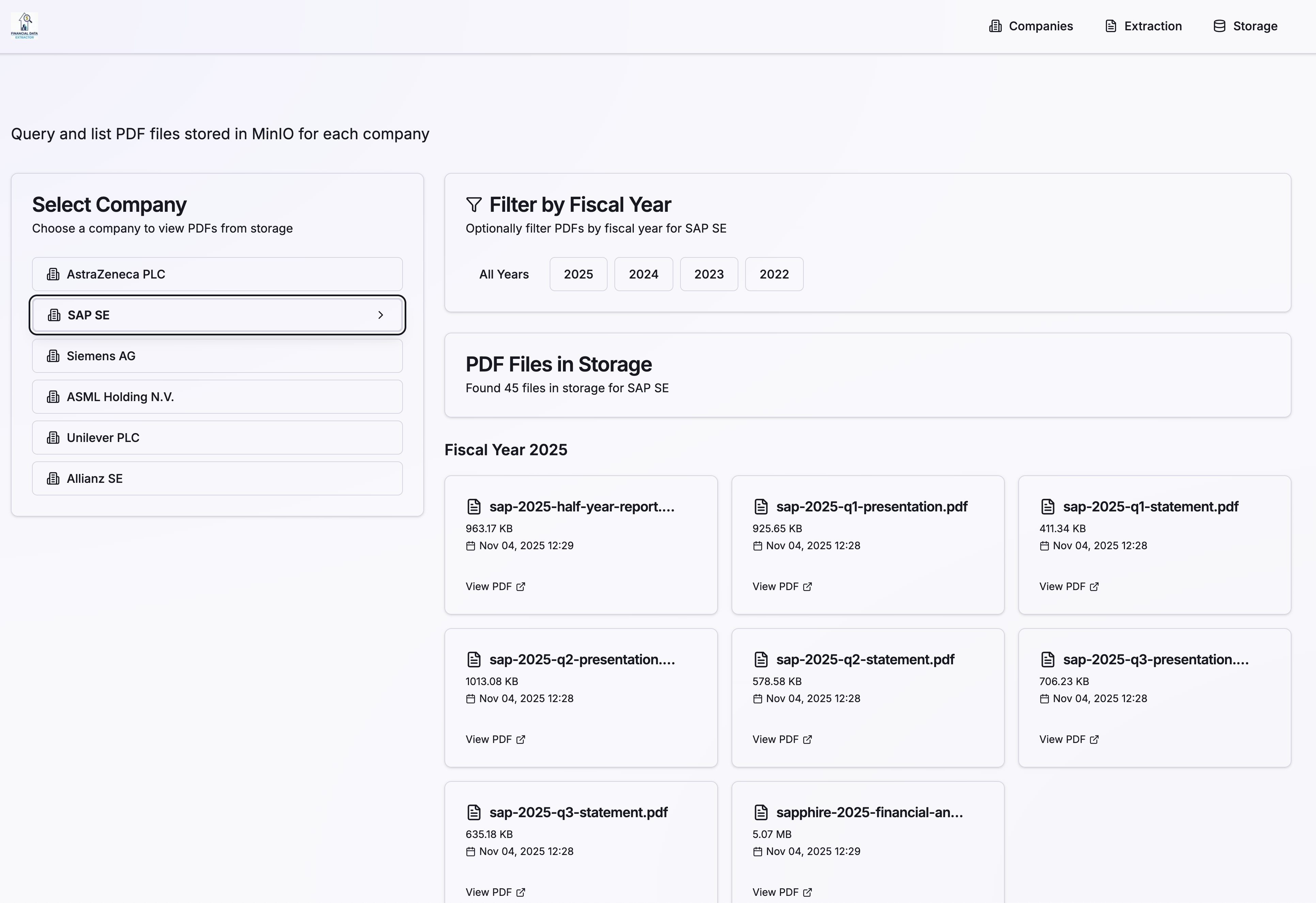Select ASML Holding N.V. from the company list

(x=120, y=396)
